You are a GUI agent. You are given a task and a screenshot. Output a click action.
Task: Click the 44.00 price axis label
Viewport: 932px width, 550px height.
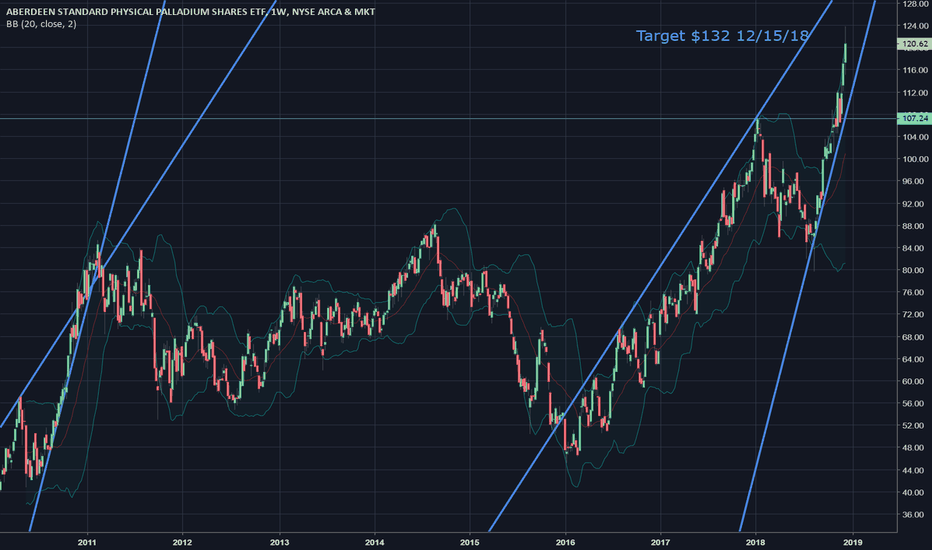point(915,470)
